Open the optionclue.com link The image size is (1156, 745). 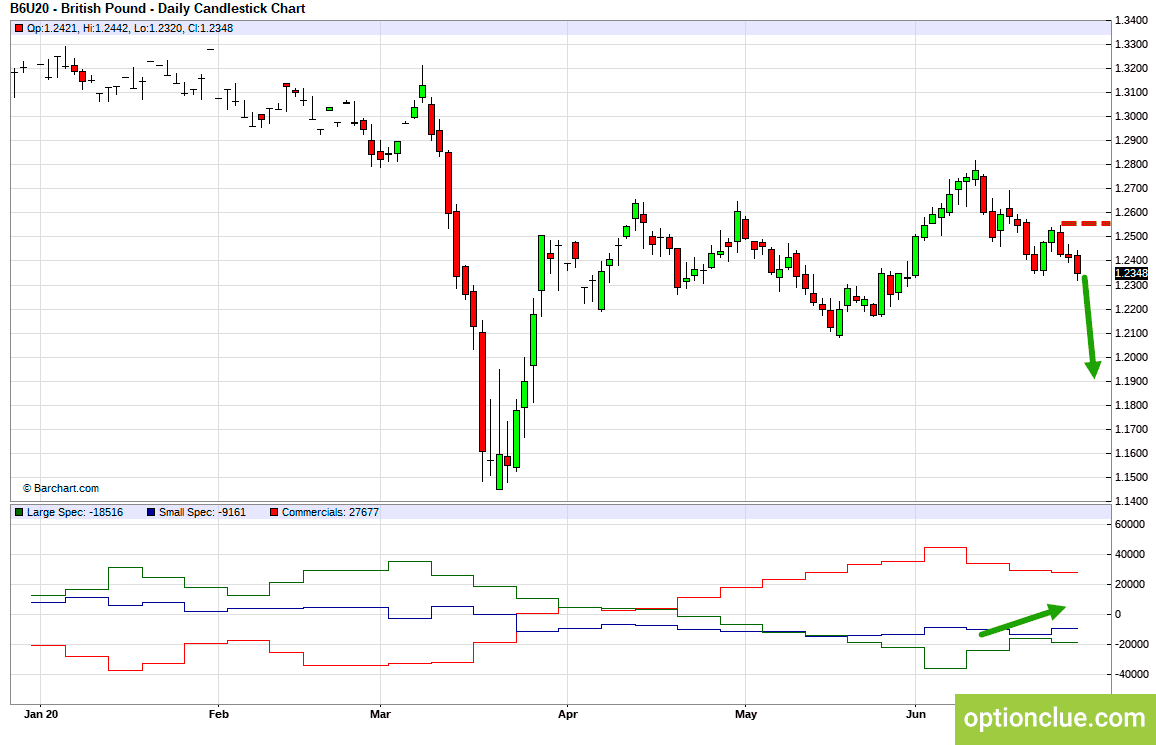pos(1055,718)
